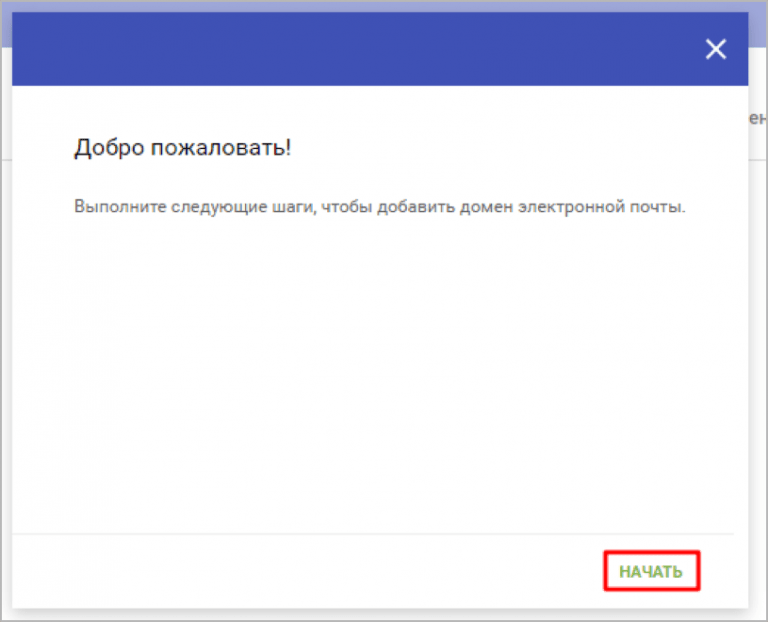Start the email domain setup wizard
The height and width of the screenshot is (622, 768).
coord(651,571)
